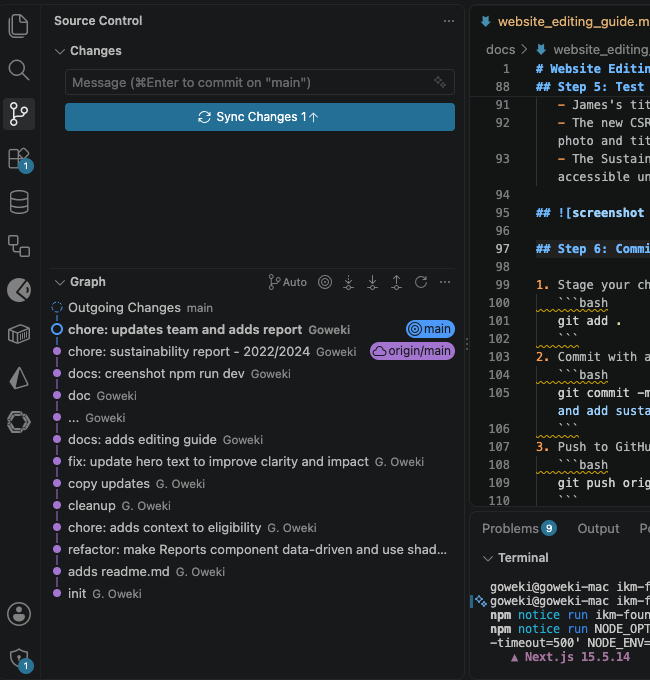Viewport: 650px width, 680px height.
Task: Select commit 'docs: adds editing guide'
Action: pos(253,439)
